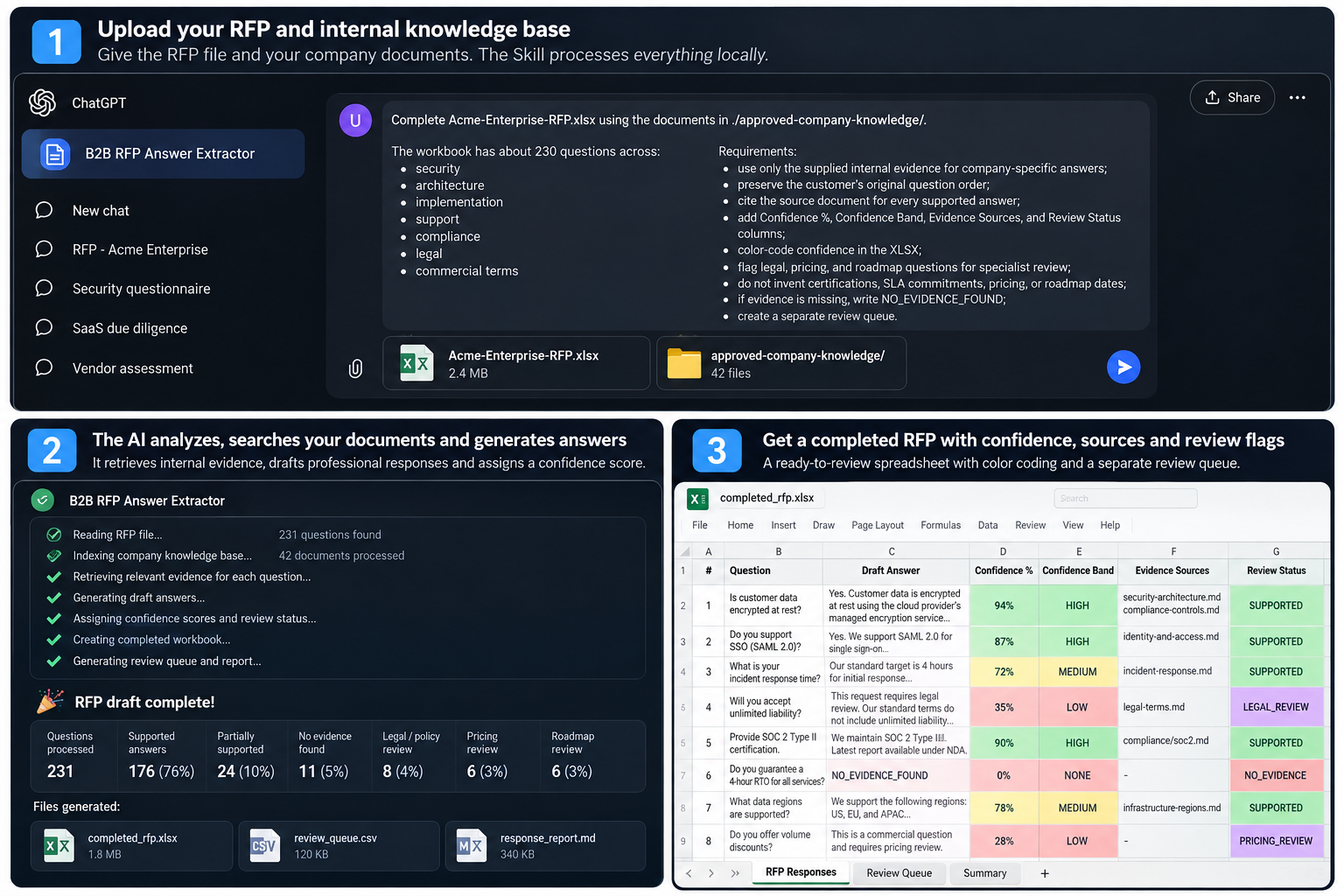
Task: Open the Vendor assessment chat
Action: (132, 368)
